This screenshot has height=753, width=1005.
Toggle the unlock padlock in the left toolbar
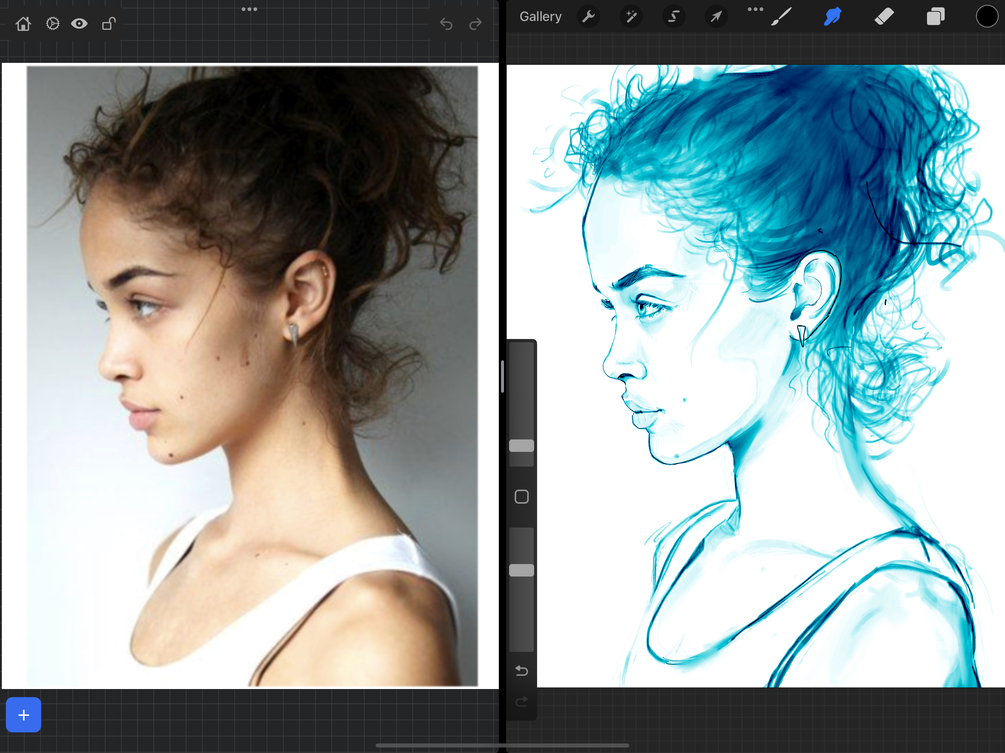click(107, 23)
